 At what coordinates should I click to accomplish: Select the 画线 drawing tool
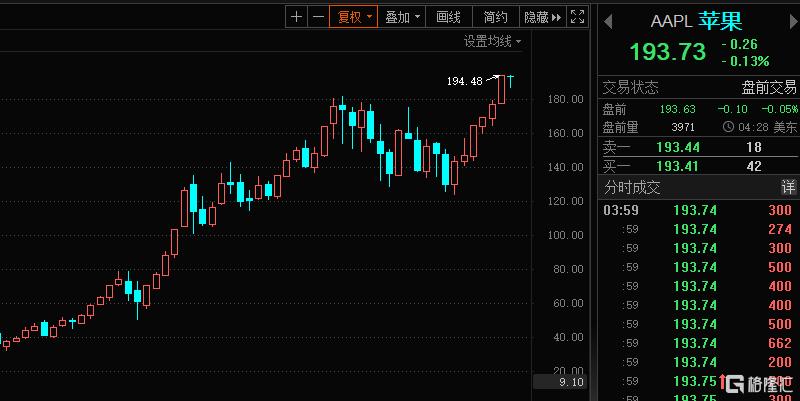pyautogui.click(x=448, y=17)
